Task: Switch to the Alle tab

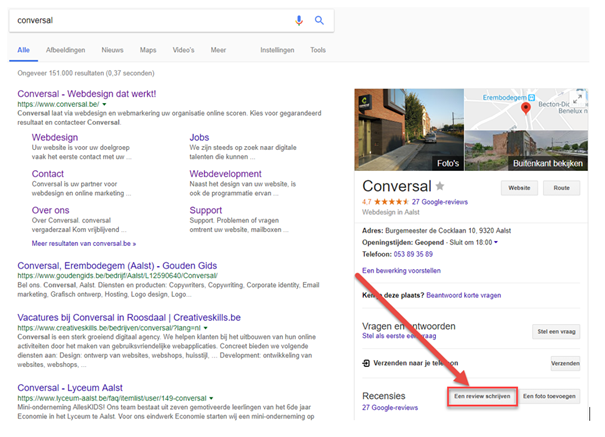Action: (24, 50)
